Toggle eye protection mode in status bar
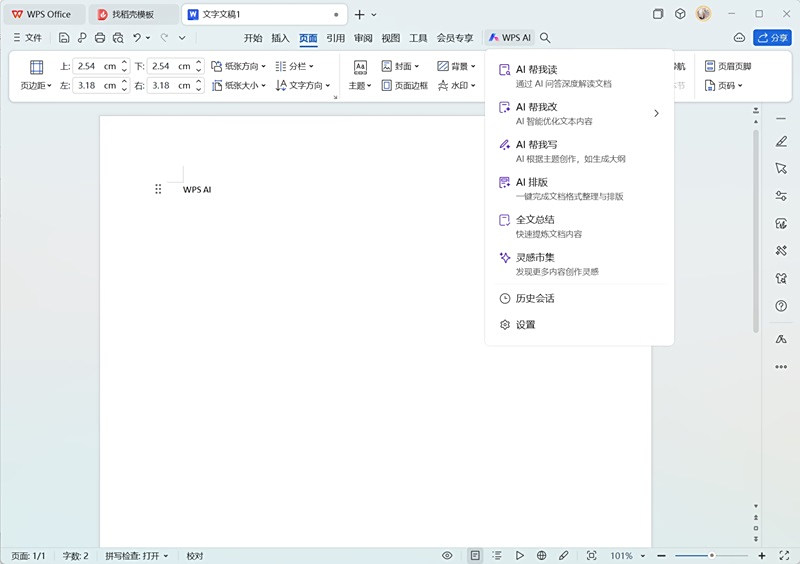Viewport: 800px width, 564px height. click(x=447, y=555)
